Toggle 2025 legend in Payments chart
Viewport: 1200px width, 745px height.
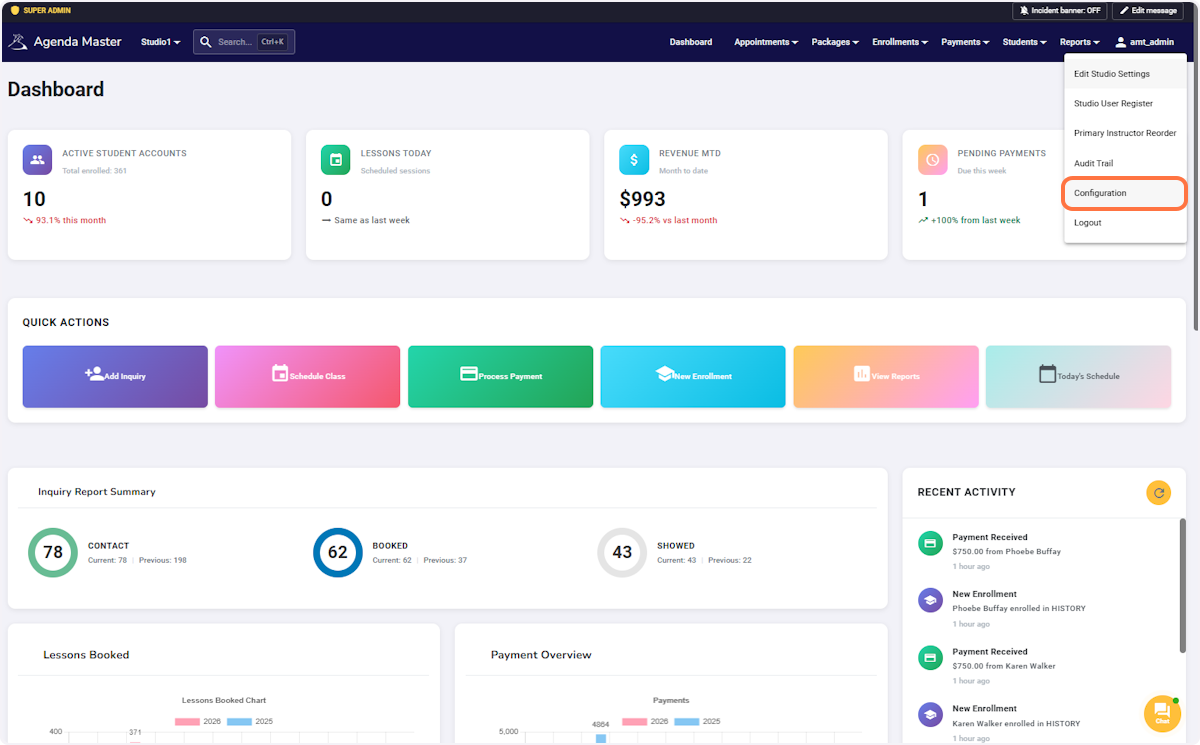697,721
